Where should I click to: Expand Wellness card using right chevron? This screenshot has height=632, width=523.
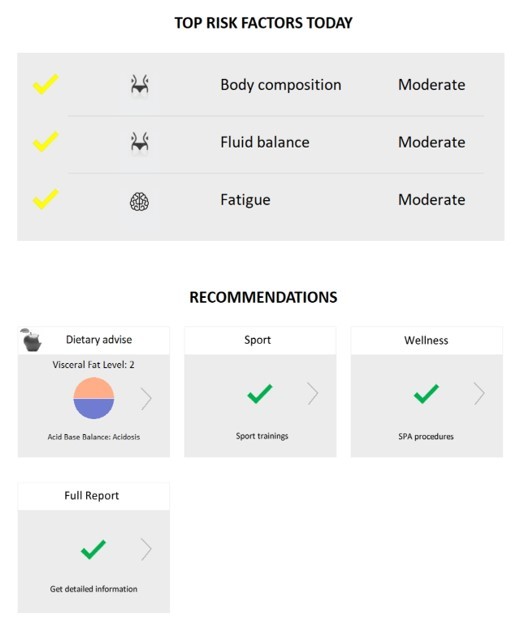tap(479, 393)
